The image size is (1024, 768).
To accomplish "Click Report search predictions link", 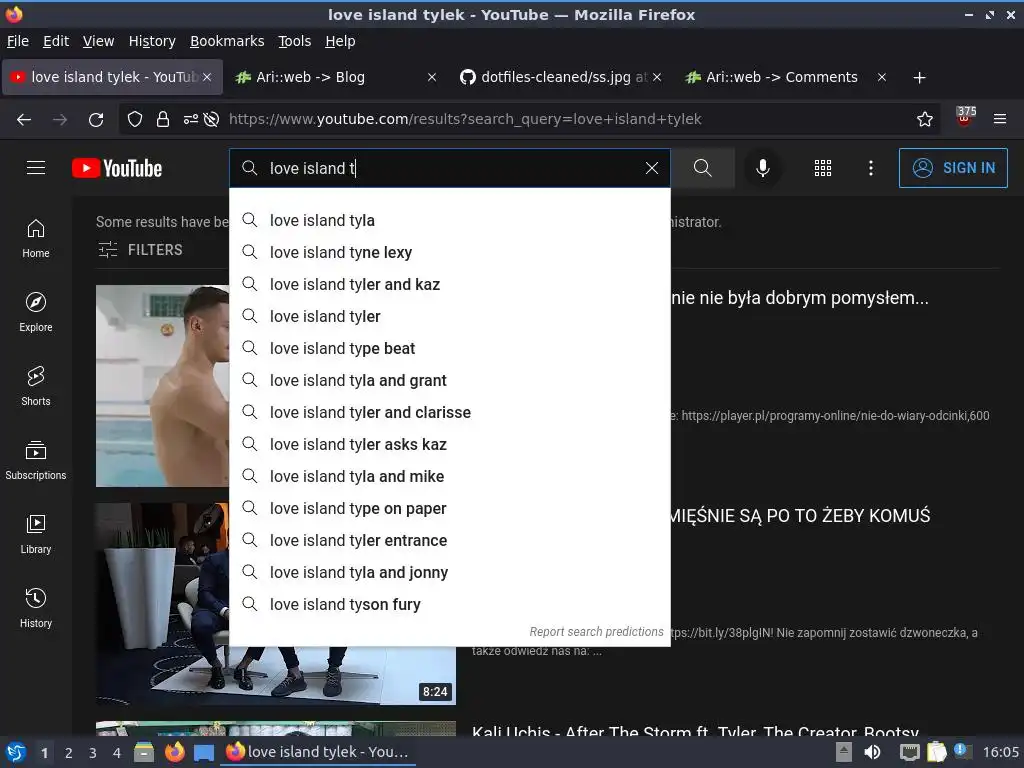I will (596, 632).
